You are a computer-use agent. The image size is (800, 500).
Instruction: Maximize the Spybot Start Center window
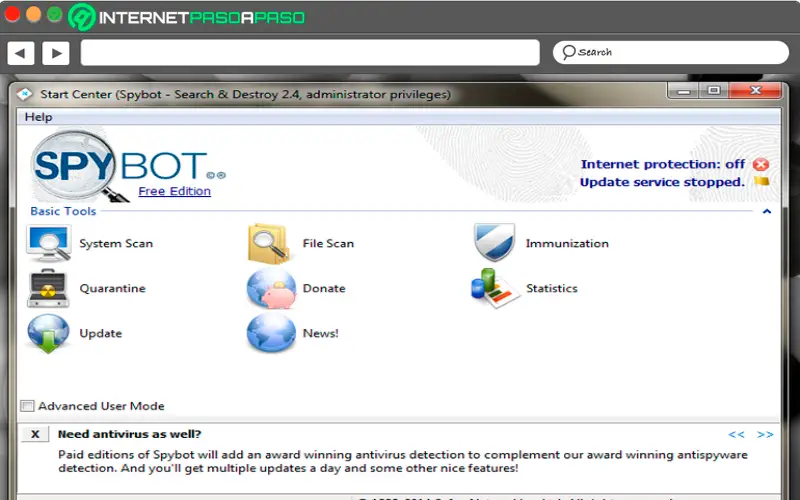click(714, 91)
